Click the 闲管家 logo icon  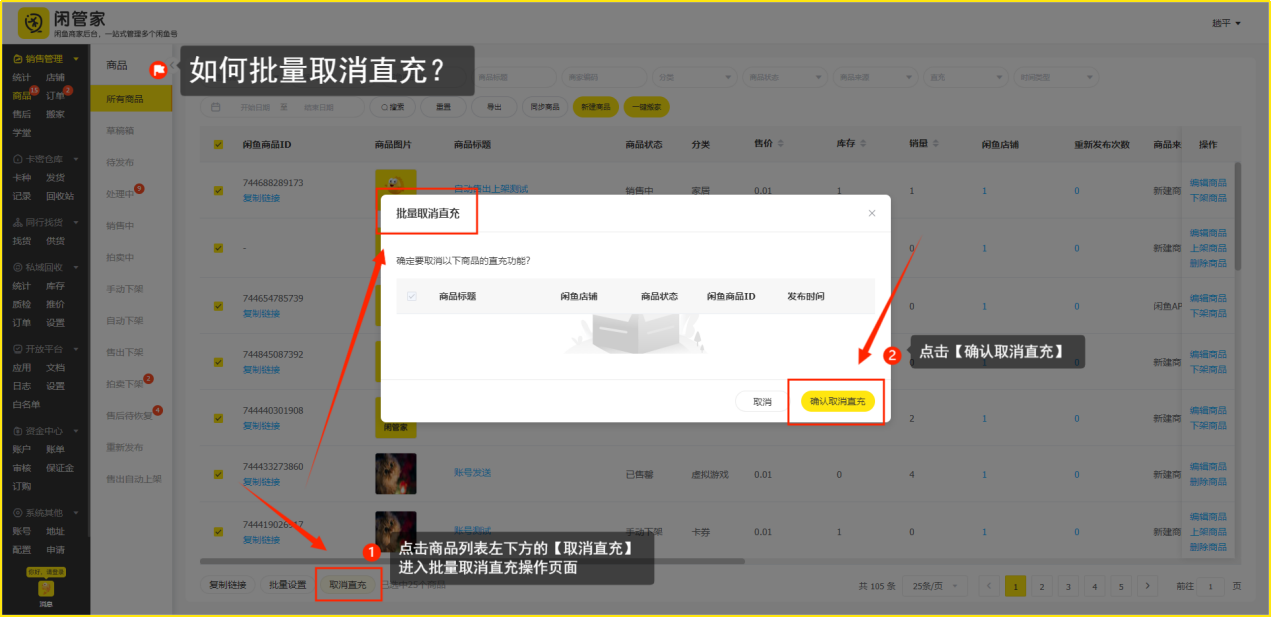click(x=34, y=22)
